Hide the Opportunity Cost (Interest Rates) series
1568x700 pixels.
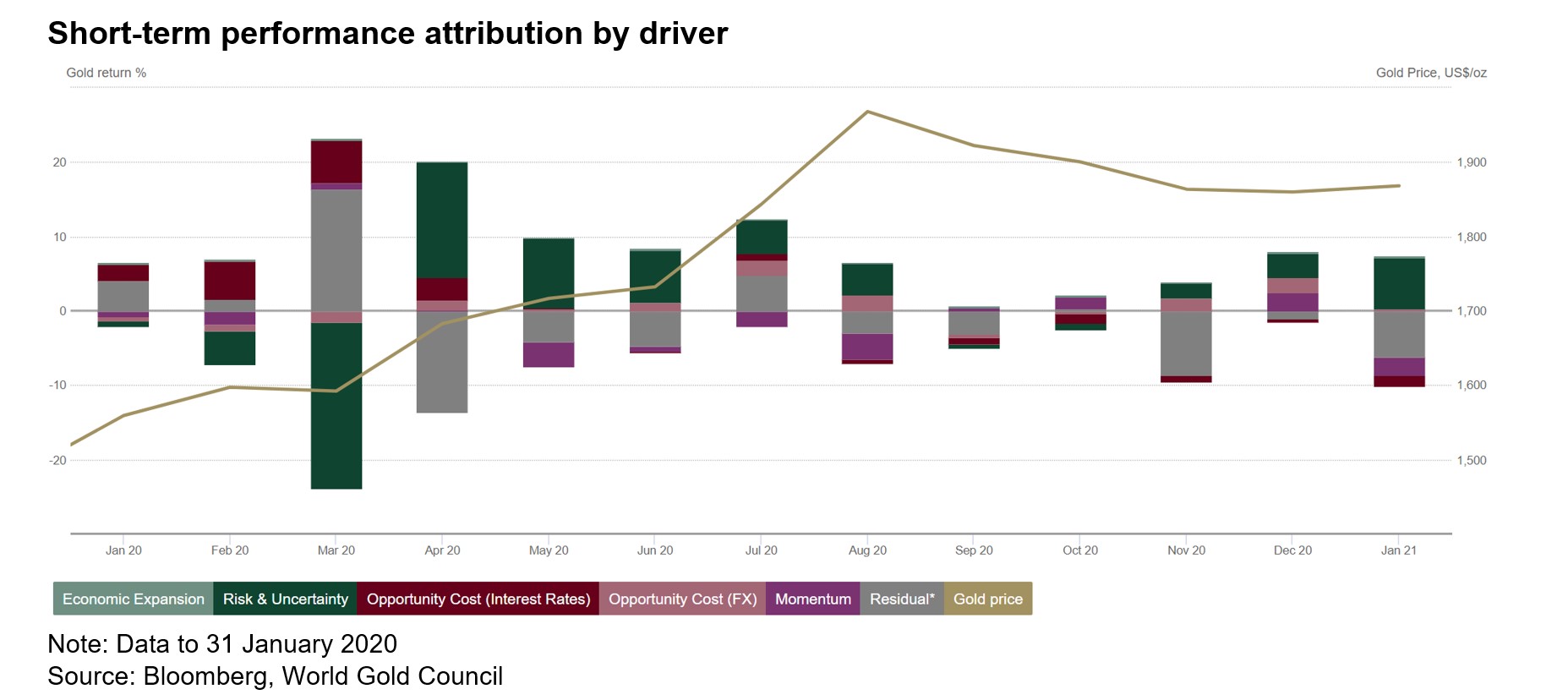tap(478, 599)
